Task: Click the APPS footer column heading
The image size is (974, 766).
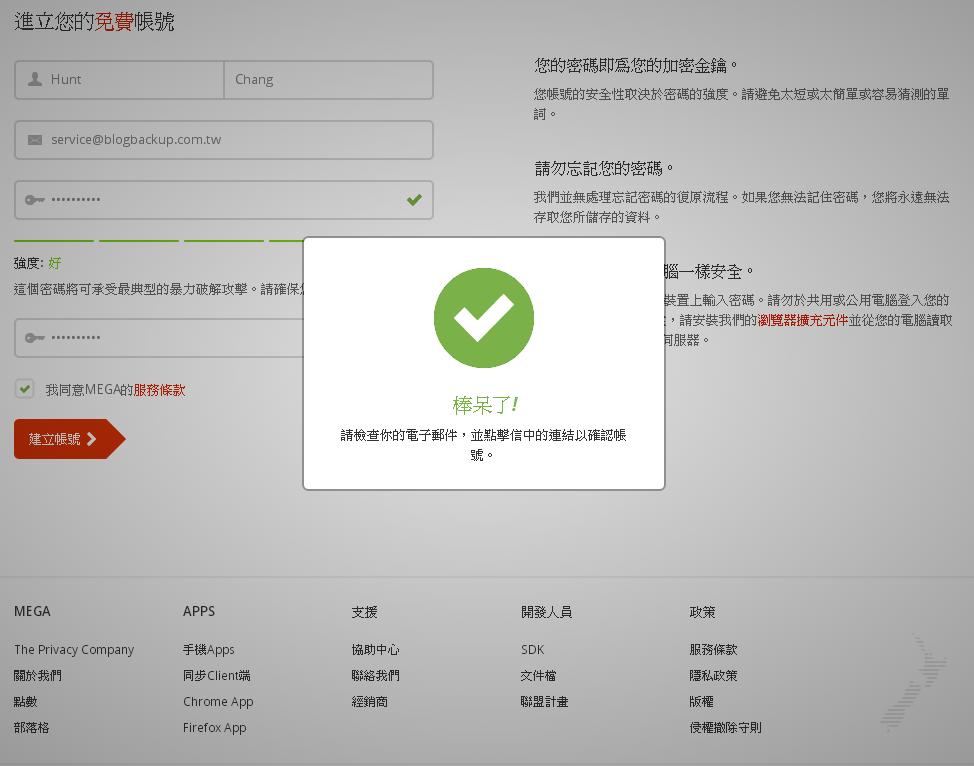Action: click(199, 611)
